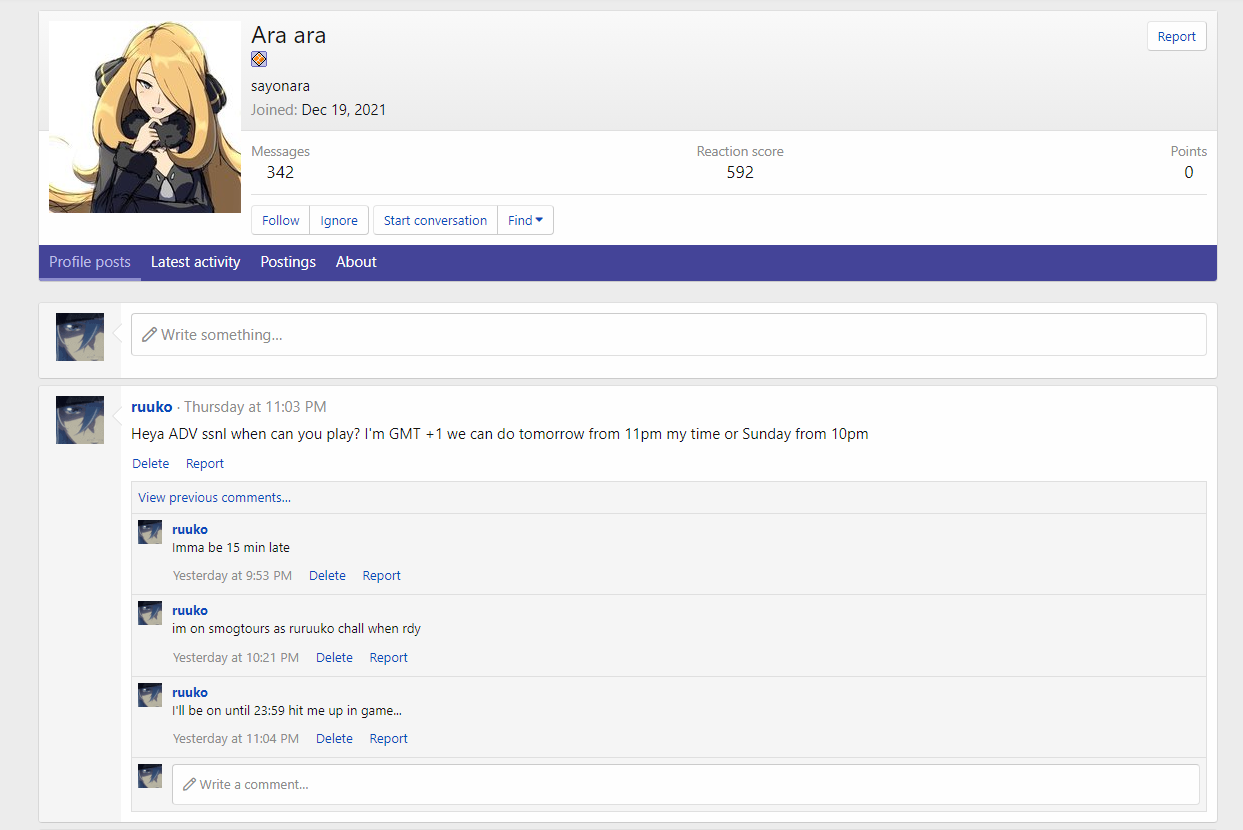Click your avatar beside Write something box
Screen dimensions: 1243x830
[80, 337]
